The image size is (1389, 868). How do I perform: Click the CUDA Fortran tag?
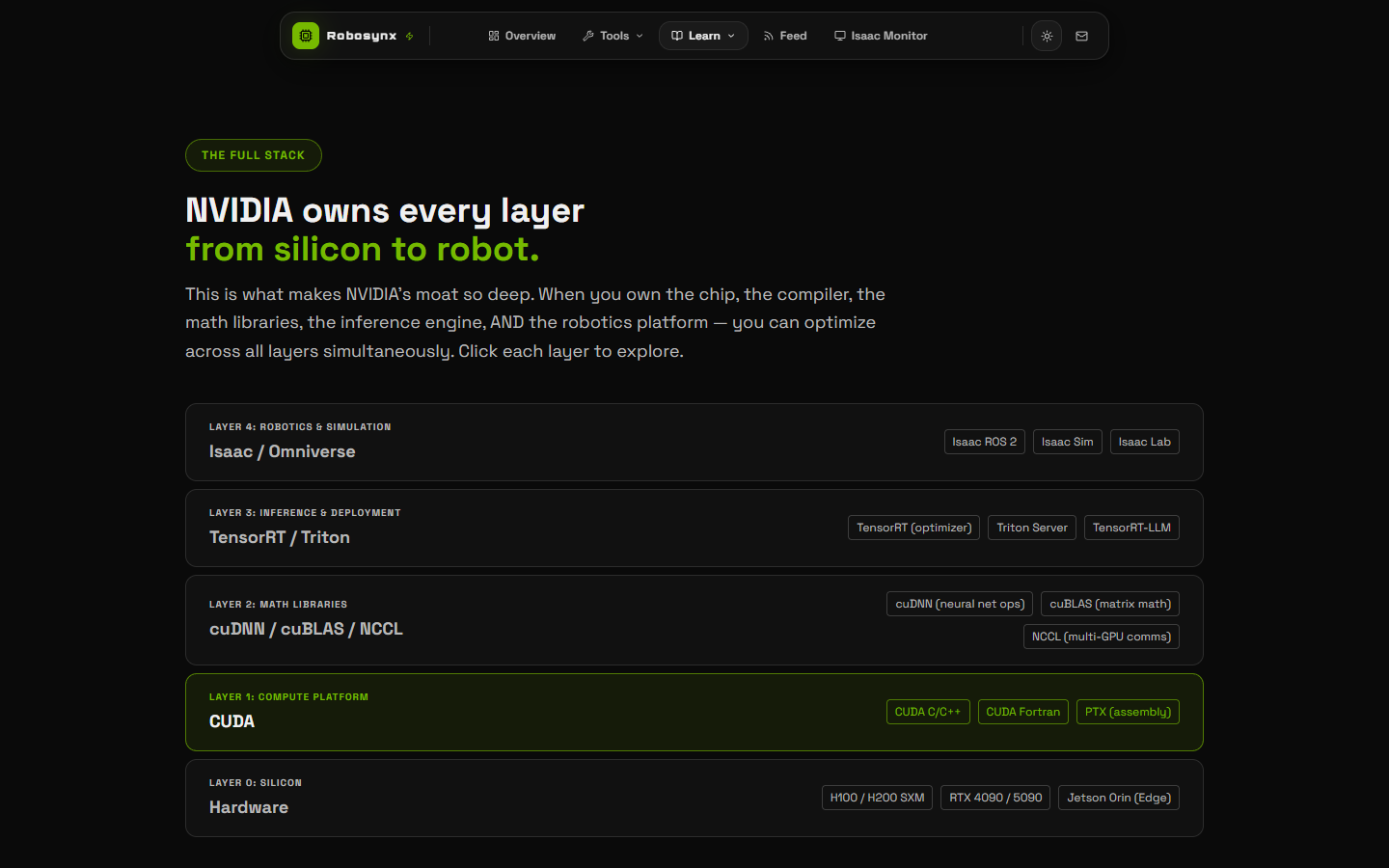pyautogui.click(x=1022, y=712)
